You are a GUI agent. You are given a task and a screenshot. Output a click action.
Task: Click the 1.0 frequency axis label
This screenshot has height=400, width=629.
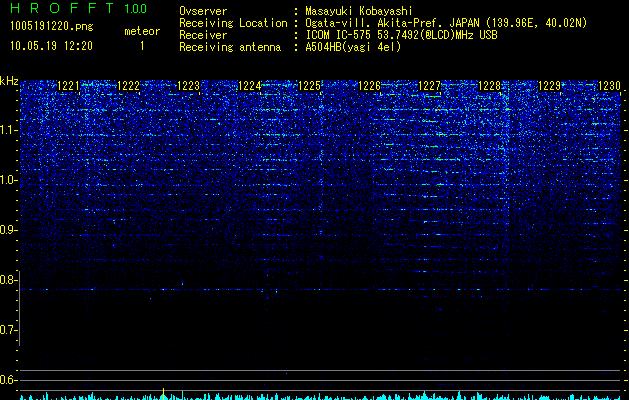[8, 180]
